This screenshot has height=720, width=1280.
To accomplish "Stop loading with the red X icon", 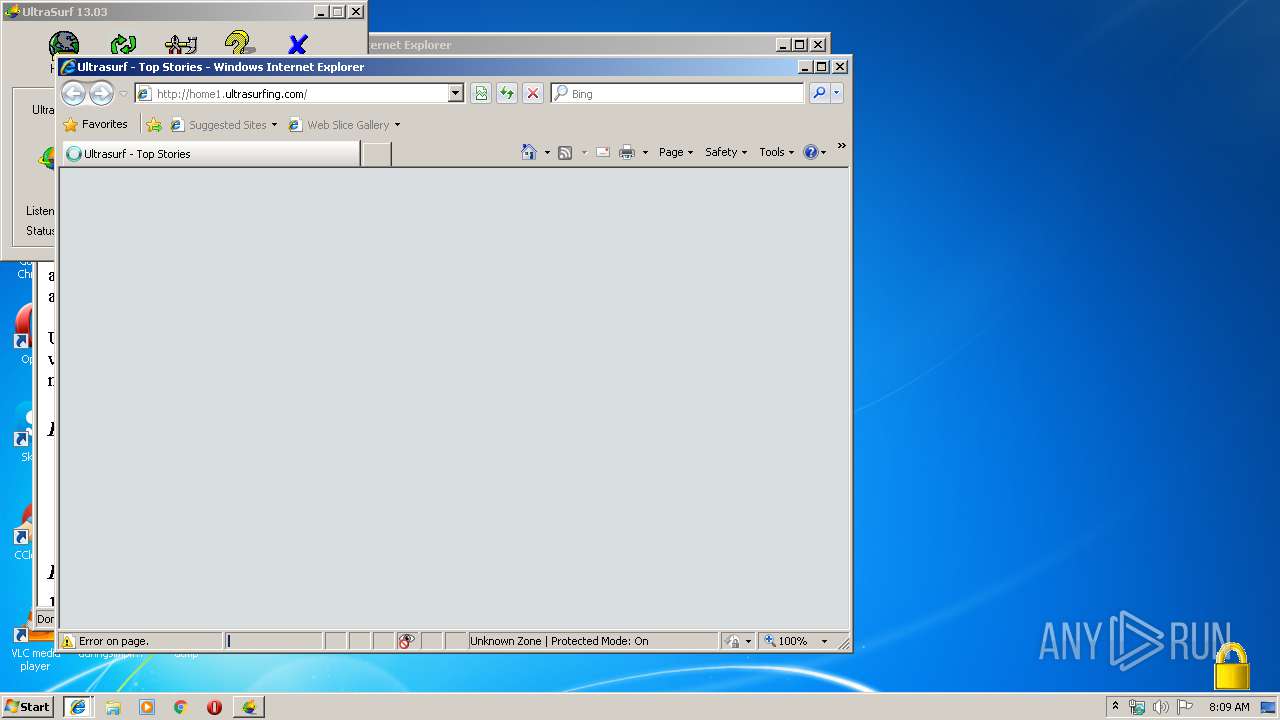I will [x=533, y=93].
